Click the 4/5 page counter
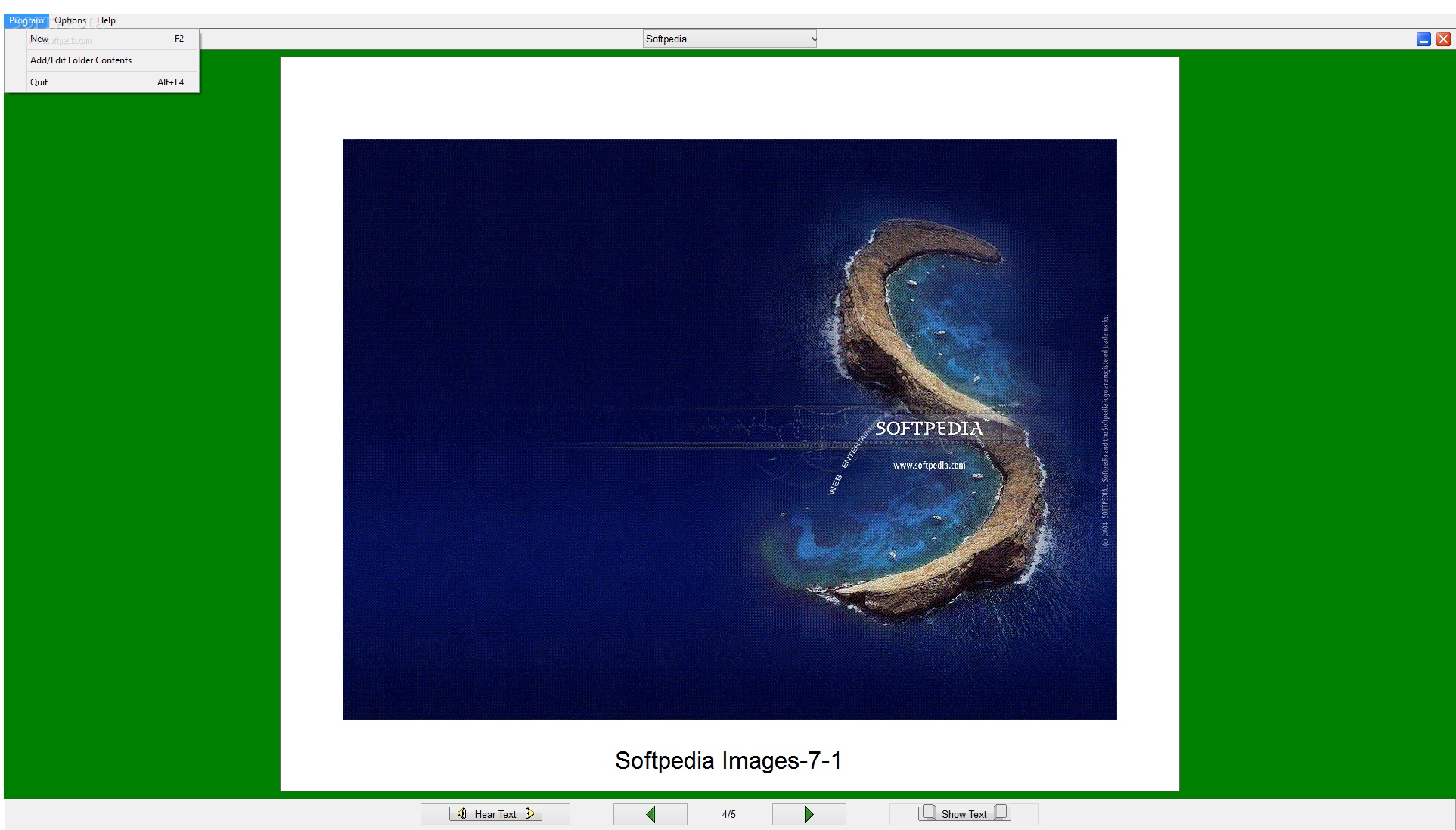The width and height of the screenshot is (1456, 830). click(729, 814)
